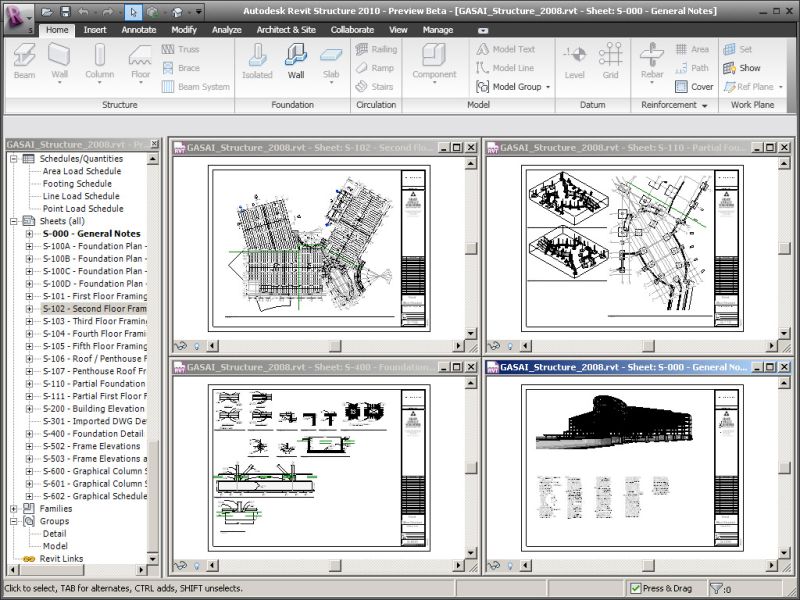Click the Model Line tool
The width and height of the screenshot is (800, 600).
point(505,68)
